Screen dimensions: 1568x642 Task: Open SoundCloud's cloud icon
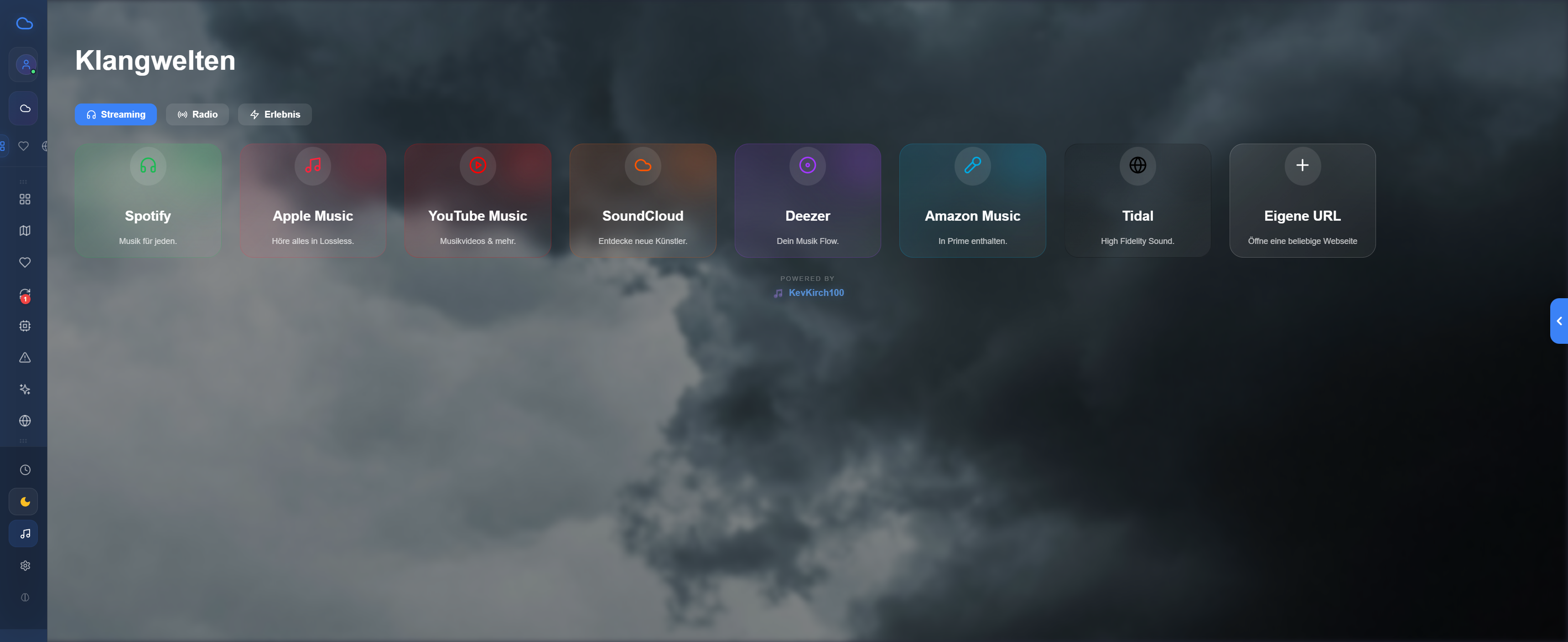(x=643, y=166)
